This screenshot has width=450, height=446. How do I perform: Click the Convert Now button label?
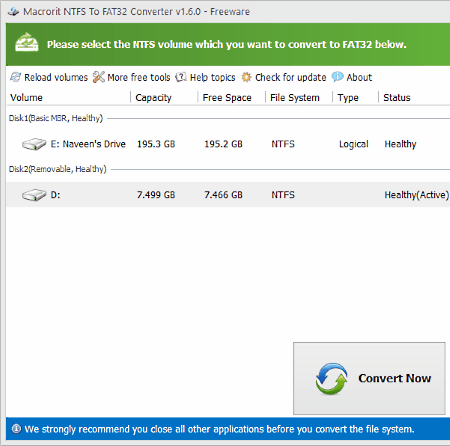[395, 378]
